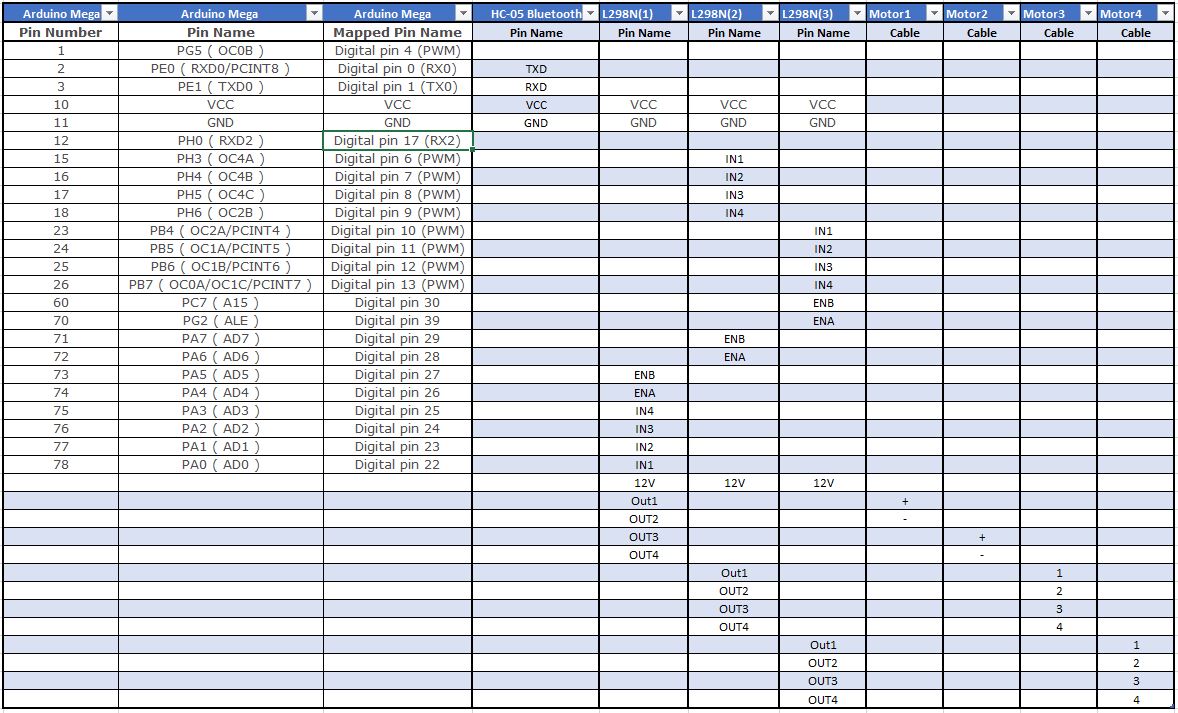The image size is (1178, 713).
Task: Select the '-' cable cell under Motor2
Action: pos(982,555)
